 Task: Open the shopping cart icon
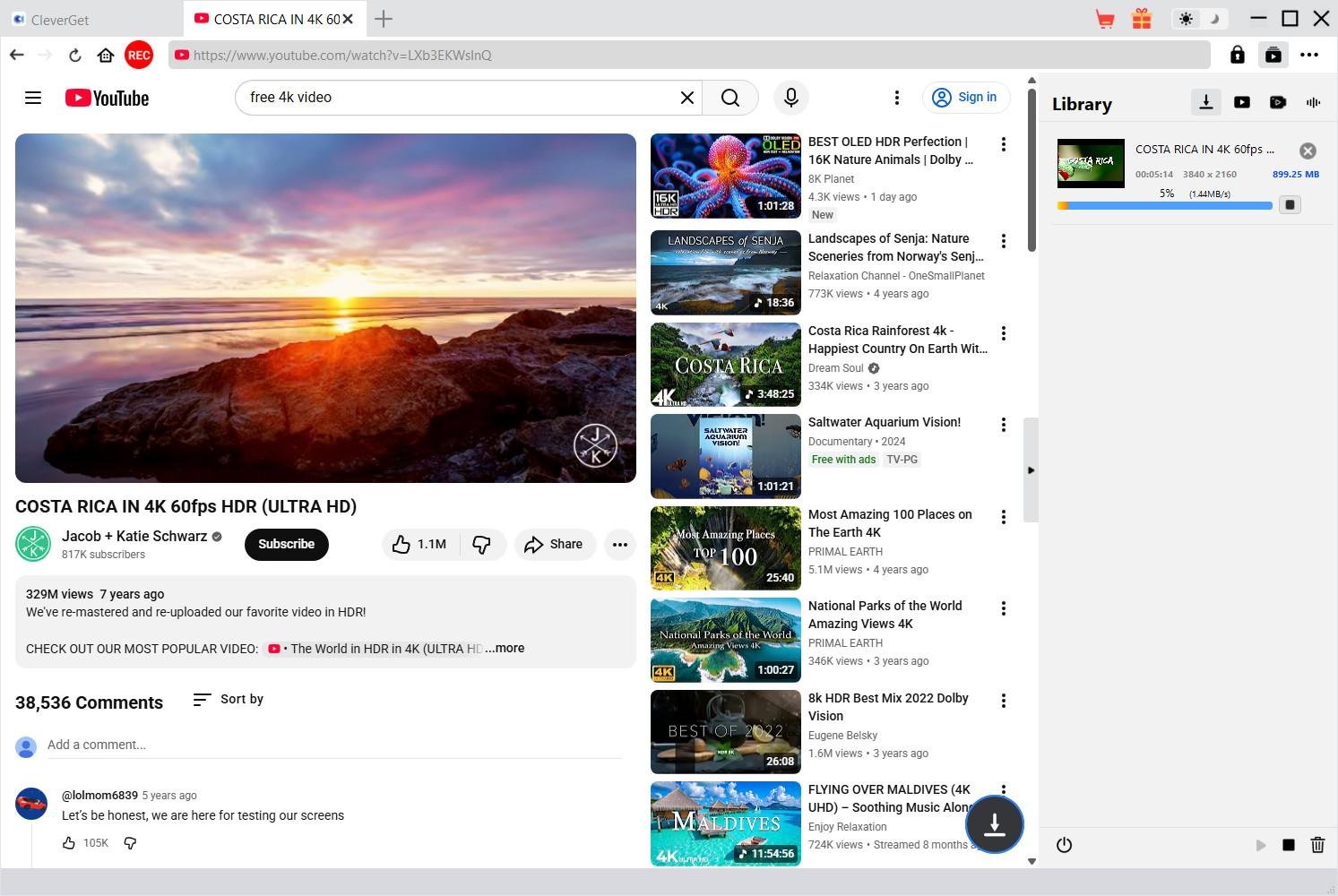(1105, 19)
